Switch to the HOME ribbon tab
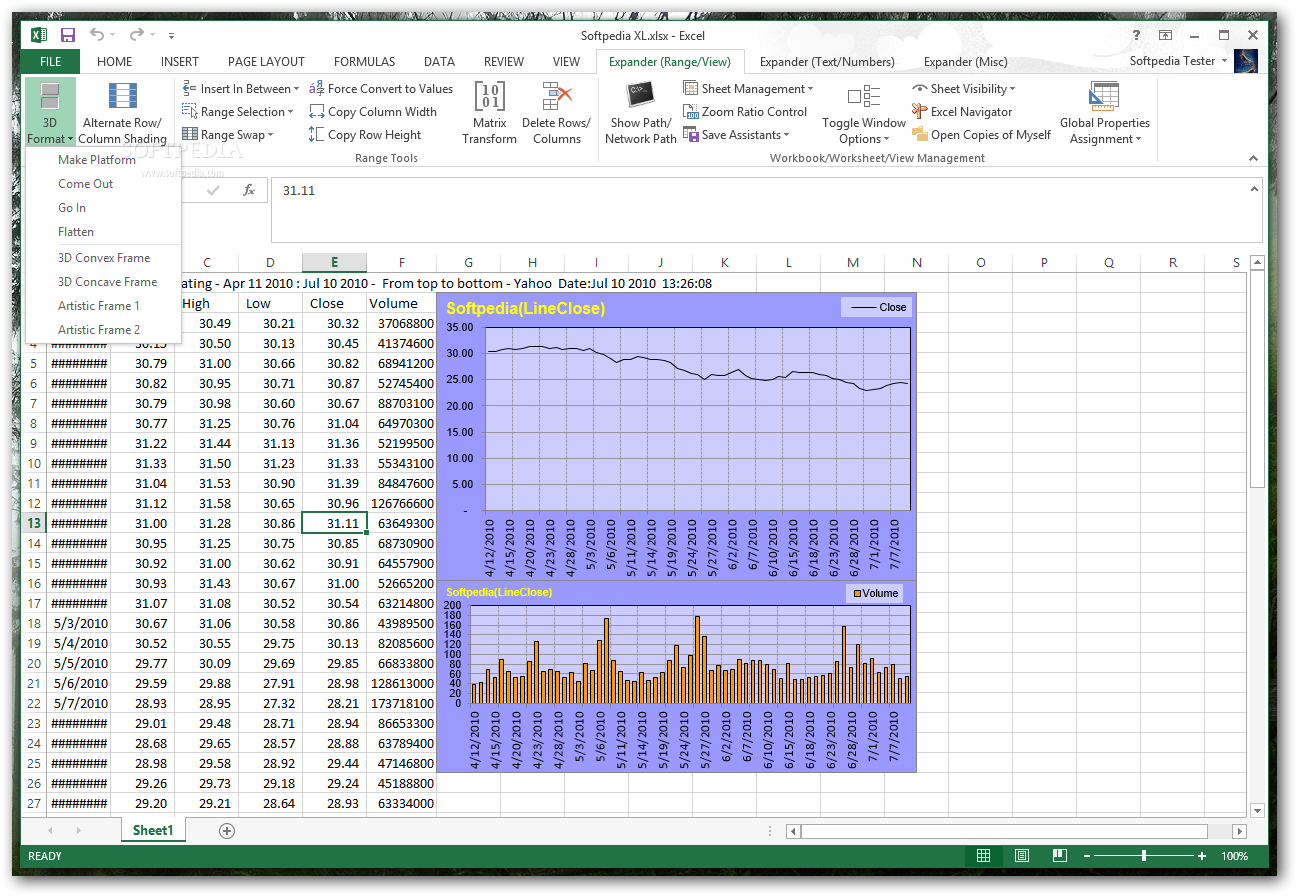 [114, 62]
